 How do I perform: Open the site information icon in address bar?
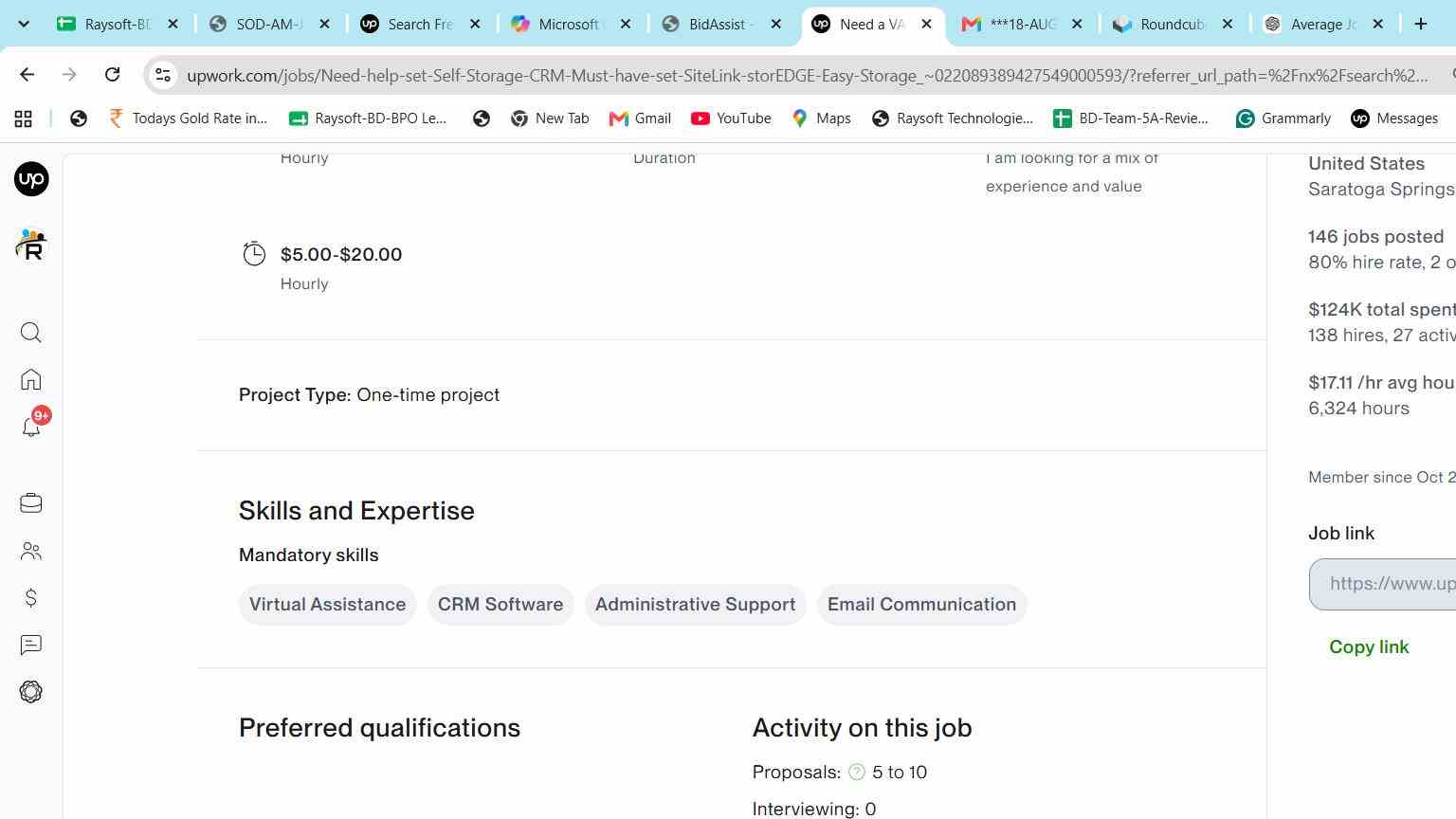tap(163, 75)
